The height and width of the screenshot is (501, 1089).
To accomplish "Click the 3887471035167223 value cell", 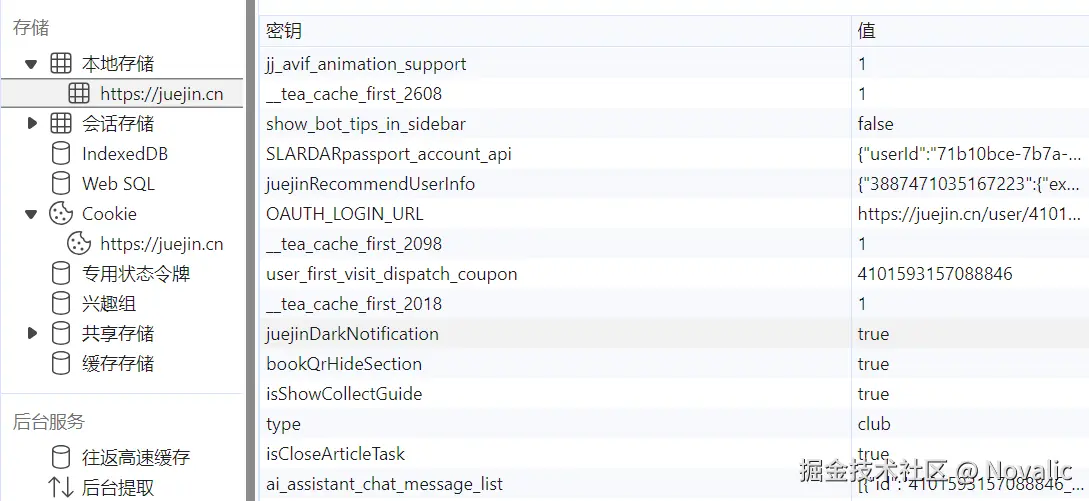I will coord(970,183).
